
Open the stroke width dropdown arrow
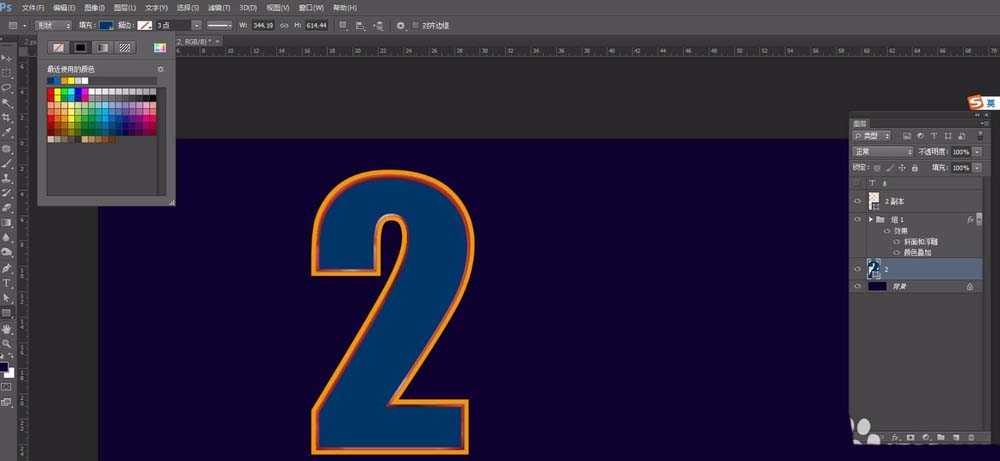pos(196,24)
